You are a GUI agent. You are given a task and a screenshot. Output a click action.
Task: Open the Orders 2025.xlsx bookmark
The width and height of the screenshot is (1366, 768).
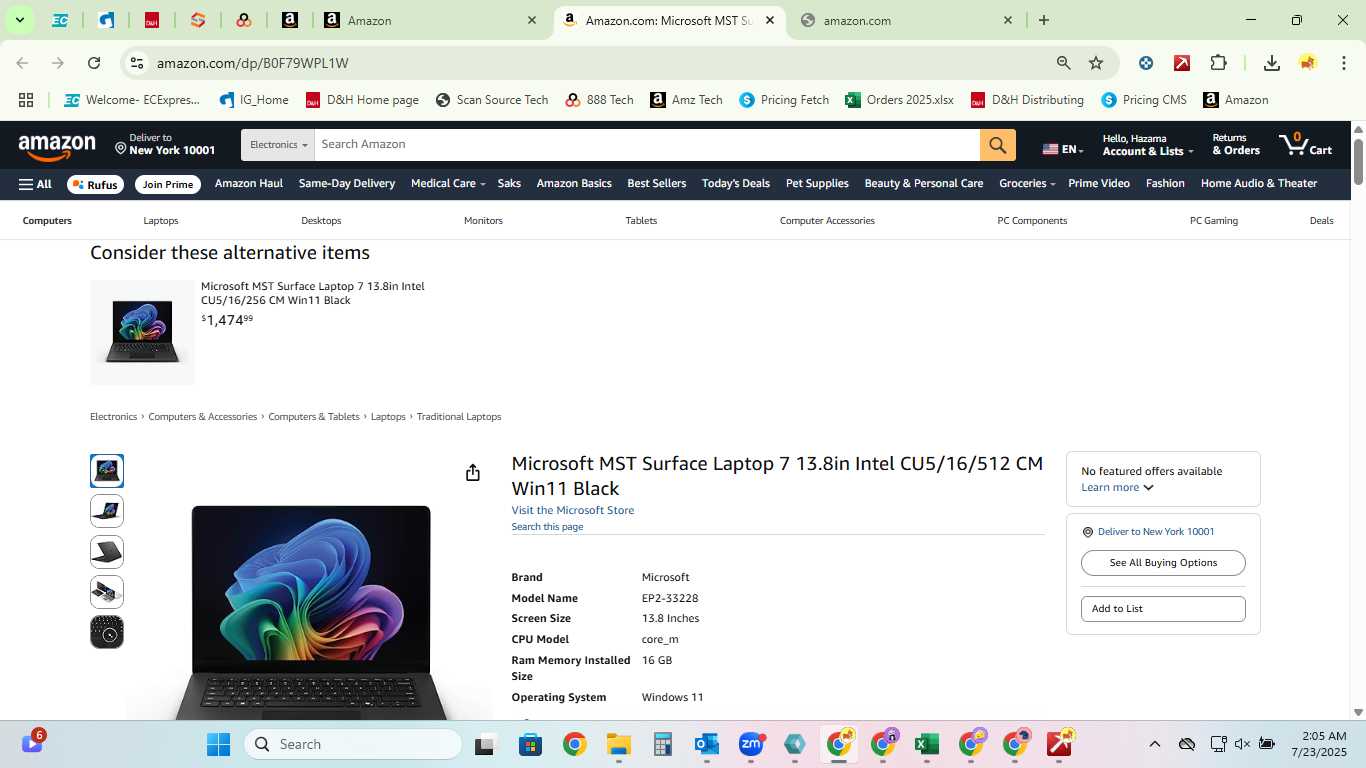(x=899, y=100)
